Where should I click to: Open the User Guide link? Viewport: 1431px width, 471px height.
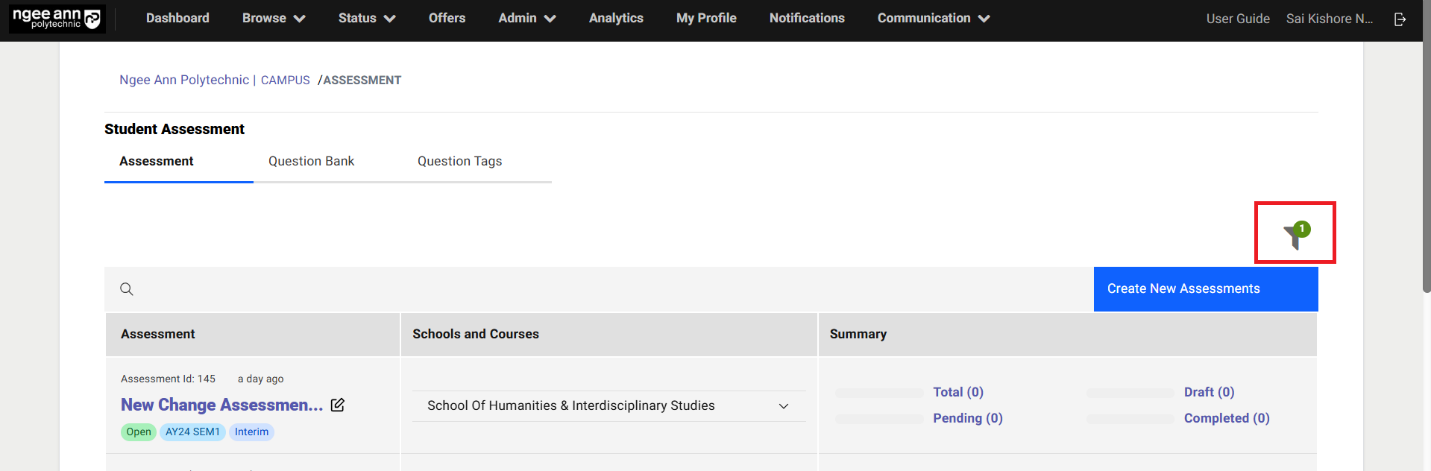[1237, 19]
